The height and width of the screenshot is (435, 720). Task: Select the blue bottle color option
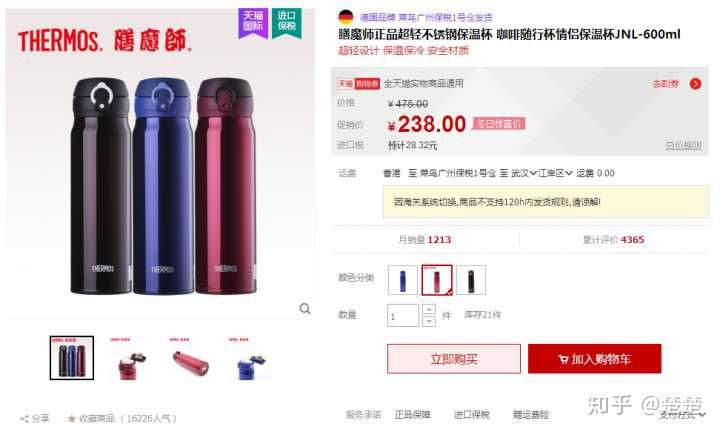click(x=403, y=280)
